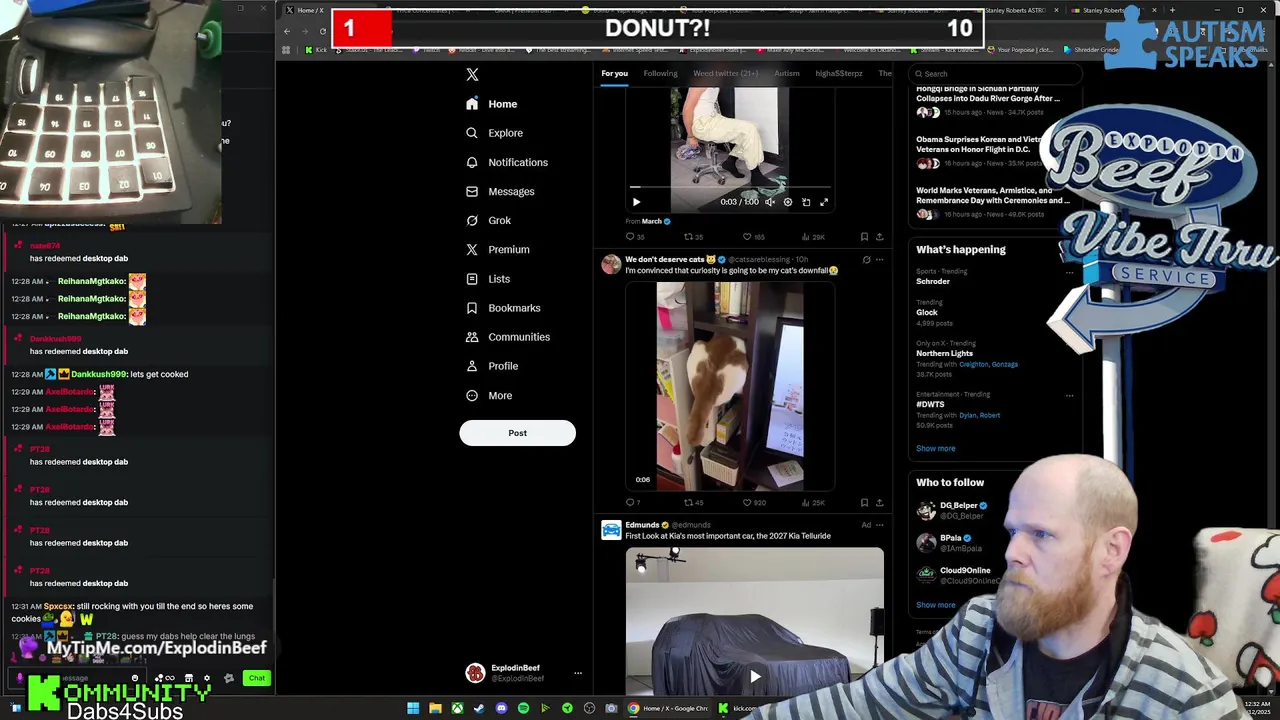Open more options on Edmunds ad
The height and width of the screenshot is (720, 1280).
tap(879, 524)
